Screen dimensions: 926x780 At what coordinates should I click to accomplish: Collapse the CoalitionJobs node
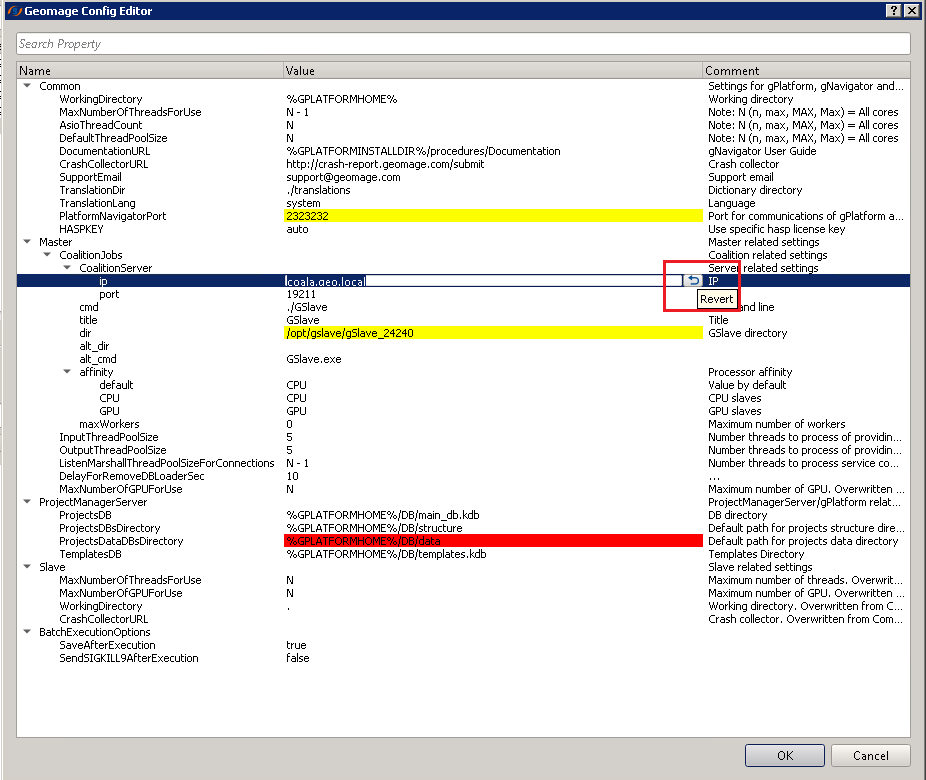pyautogui.click(x=47, y=255)
